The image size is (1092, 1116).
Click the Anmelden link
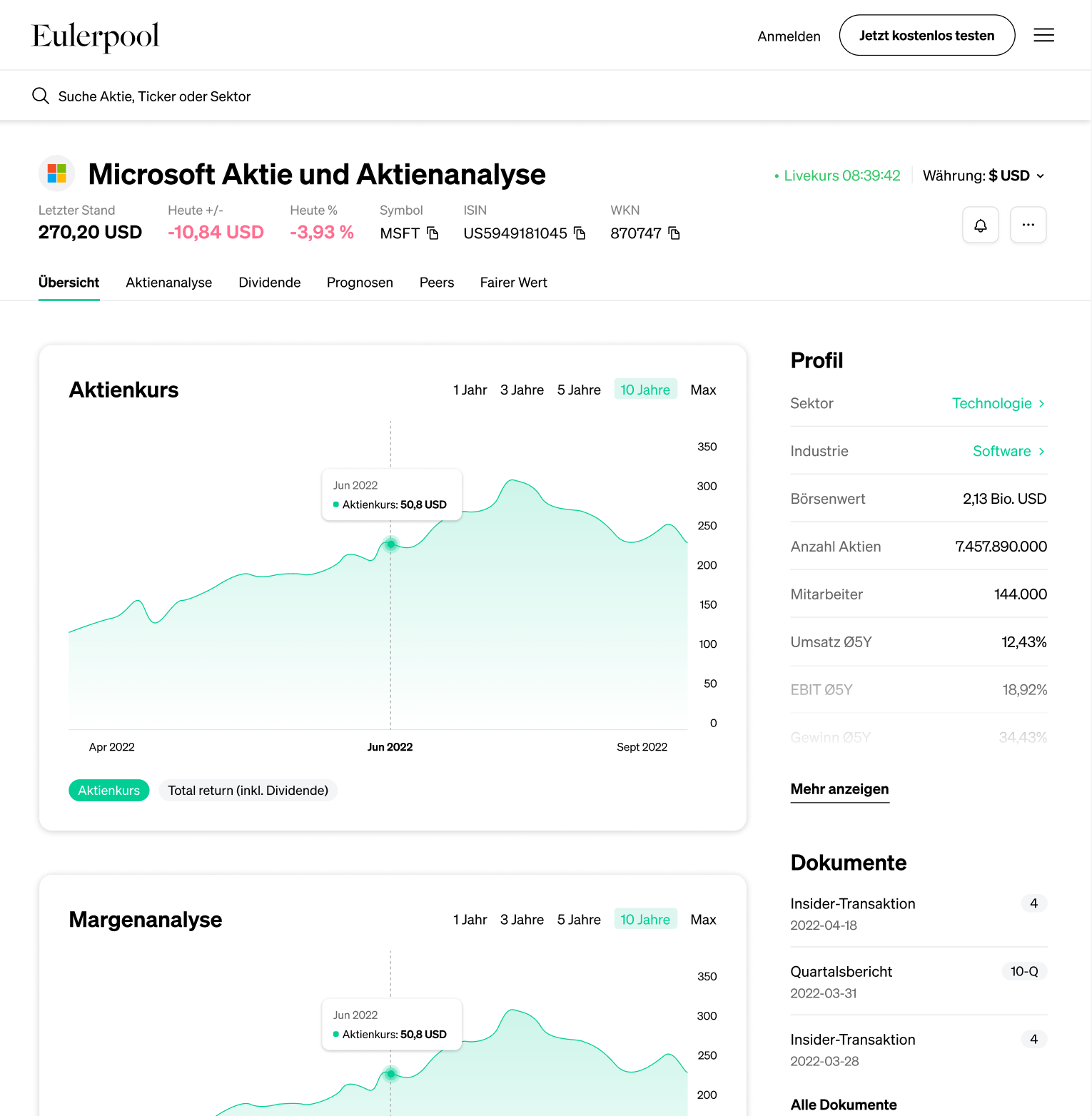(x=789, y=36)
